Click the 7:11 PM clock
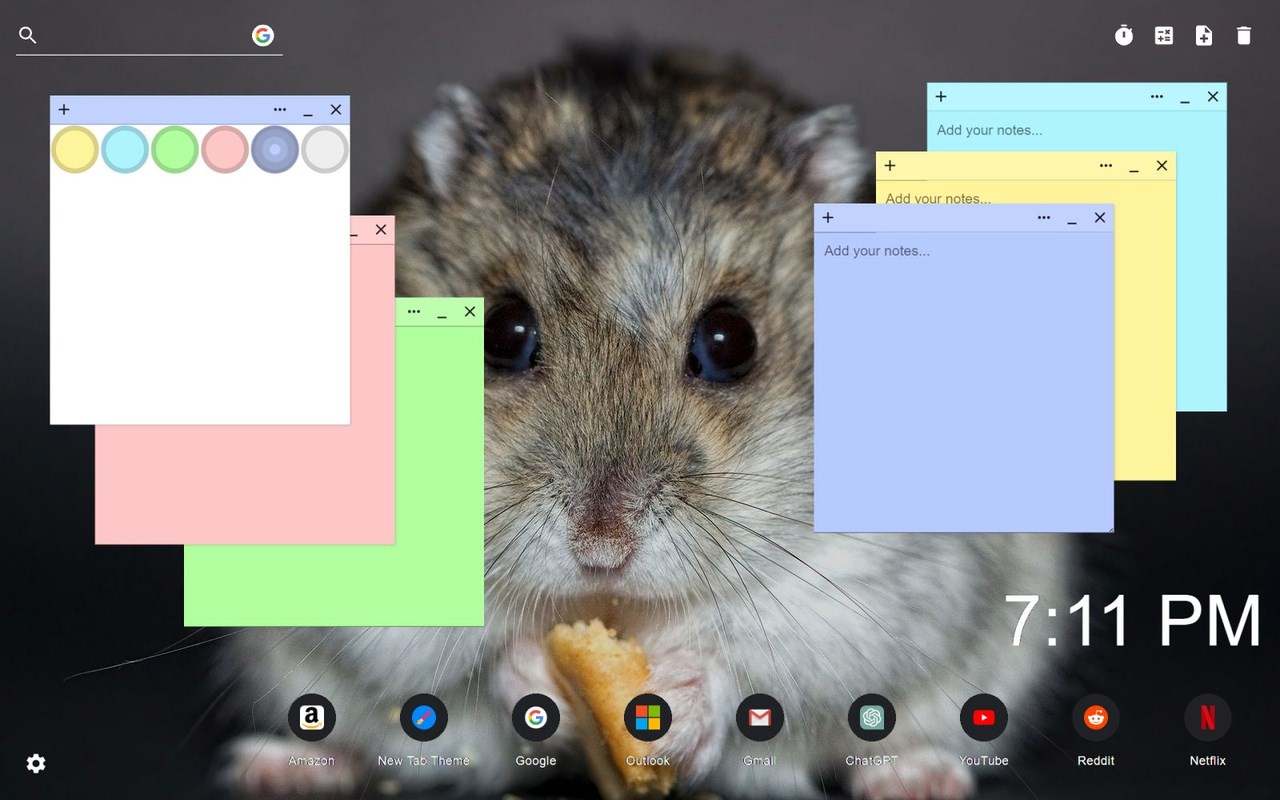 (1132, 621)
